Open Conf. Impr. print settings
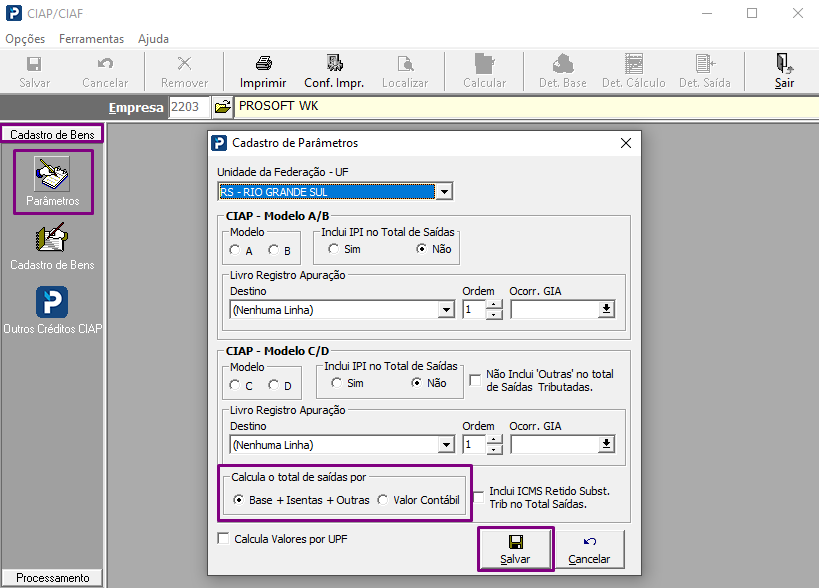819x588 pixels. tap(334, 72)
